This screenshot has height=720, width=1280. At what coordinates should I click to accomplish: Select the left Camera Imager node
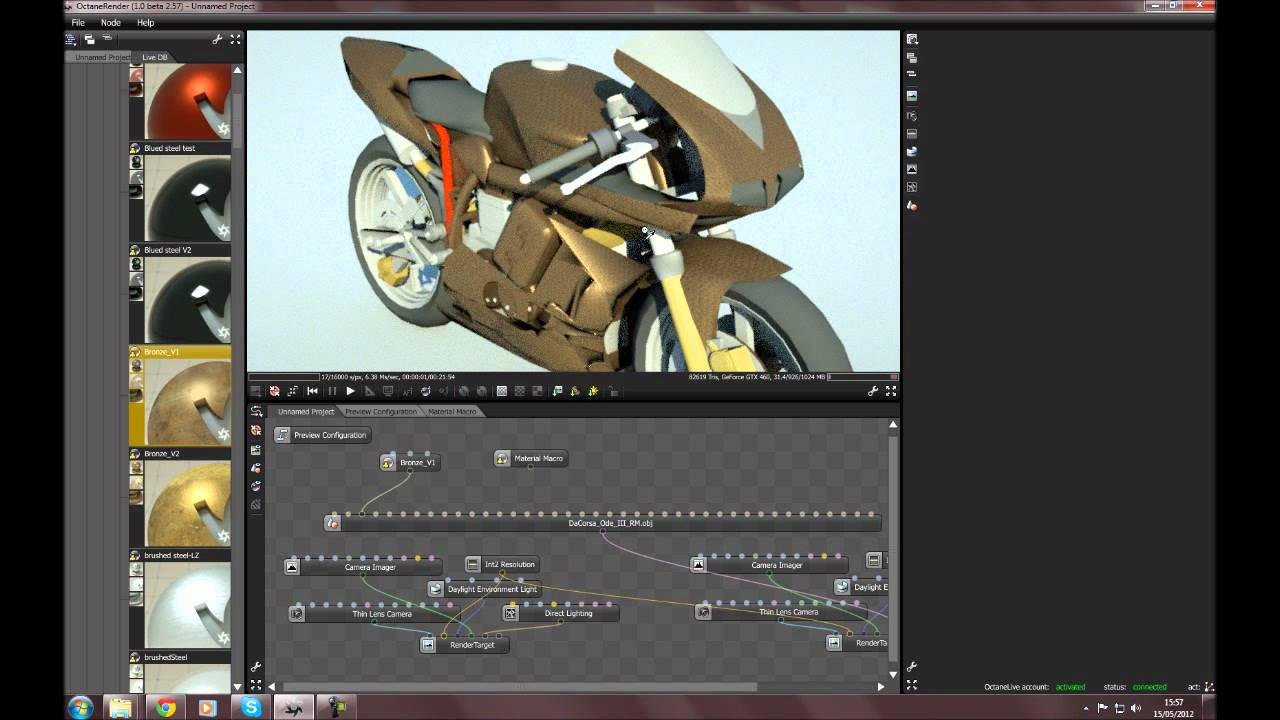[x=363, y=567]
